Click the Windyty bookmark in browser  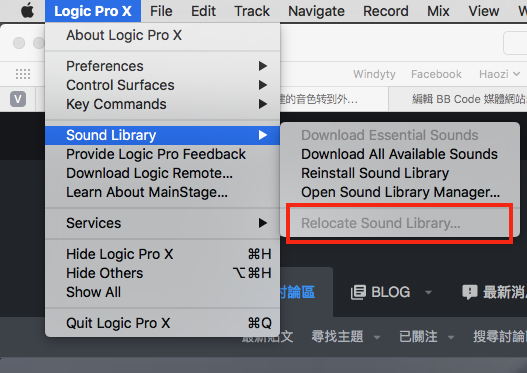click(x=374, y=74)
